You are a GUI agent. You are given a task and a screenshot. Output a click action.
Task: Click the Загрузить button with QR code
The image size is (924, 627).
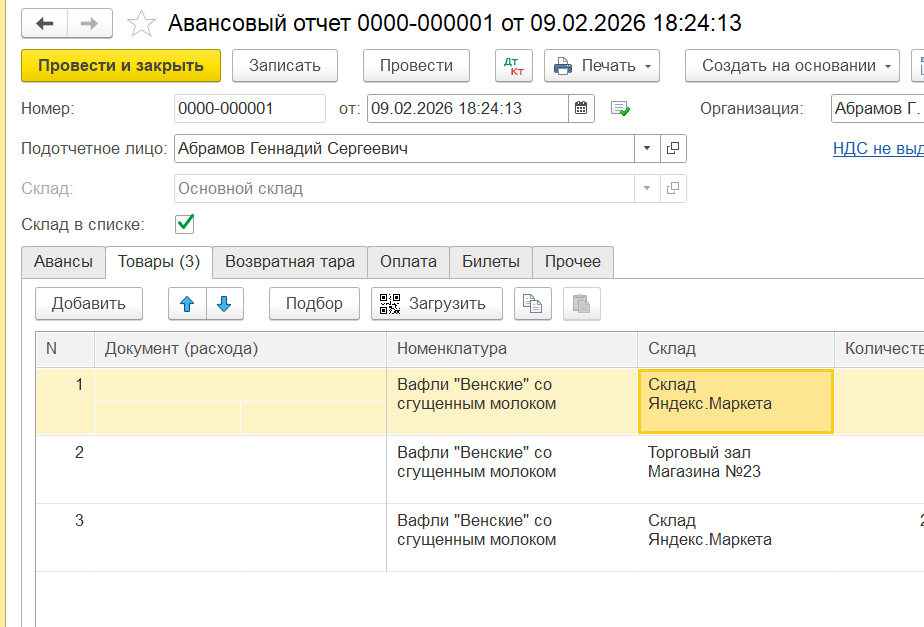point(436,304)
